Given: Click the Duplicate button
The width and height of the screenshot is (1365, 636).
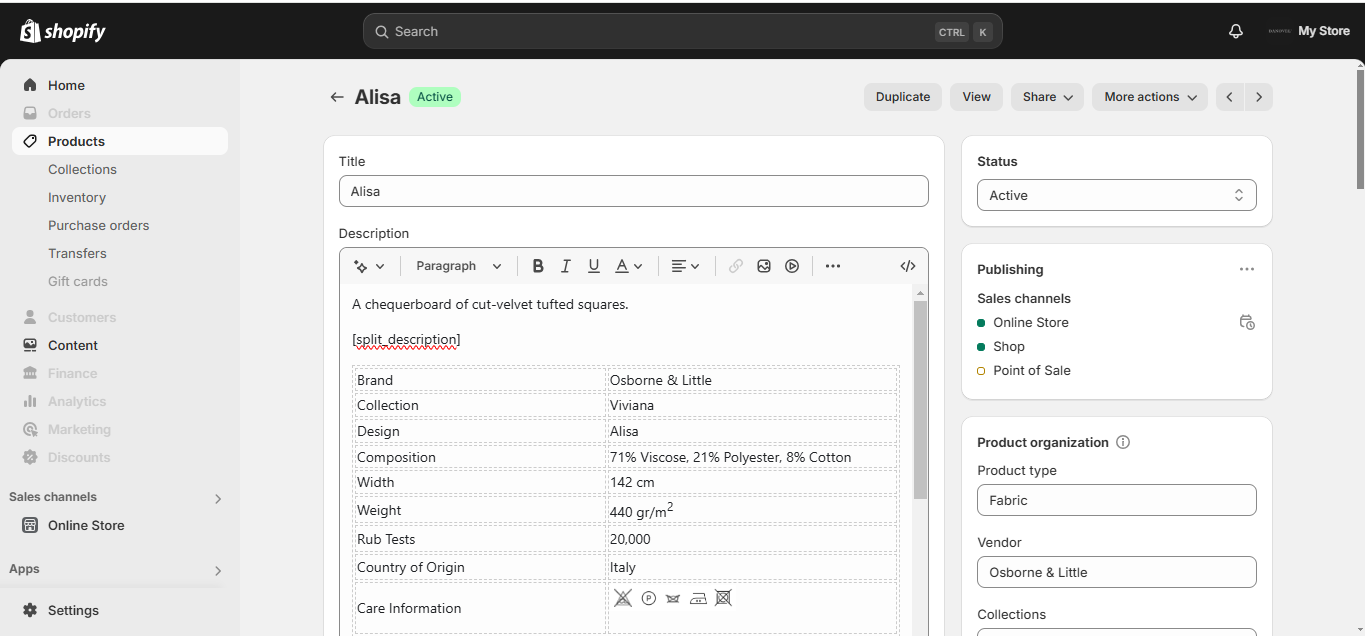Looking at the screenshot, I should (x=903, y=97).
